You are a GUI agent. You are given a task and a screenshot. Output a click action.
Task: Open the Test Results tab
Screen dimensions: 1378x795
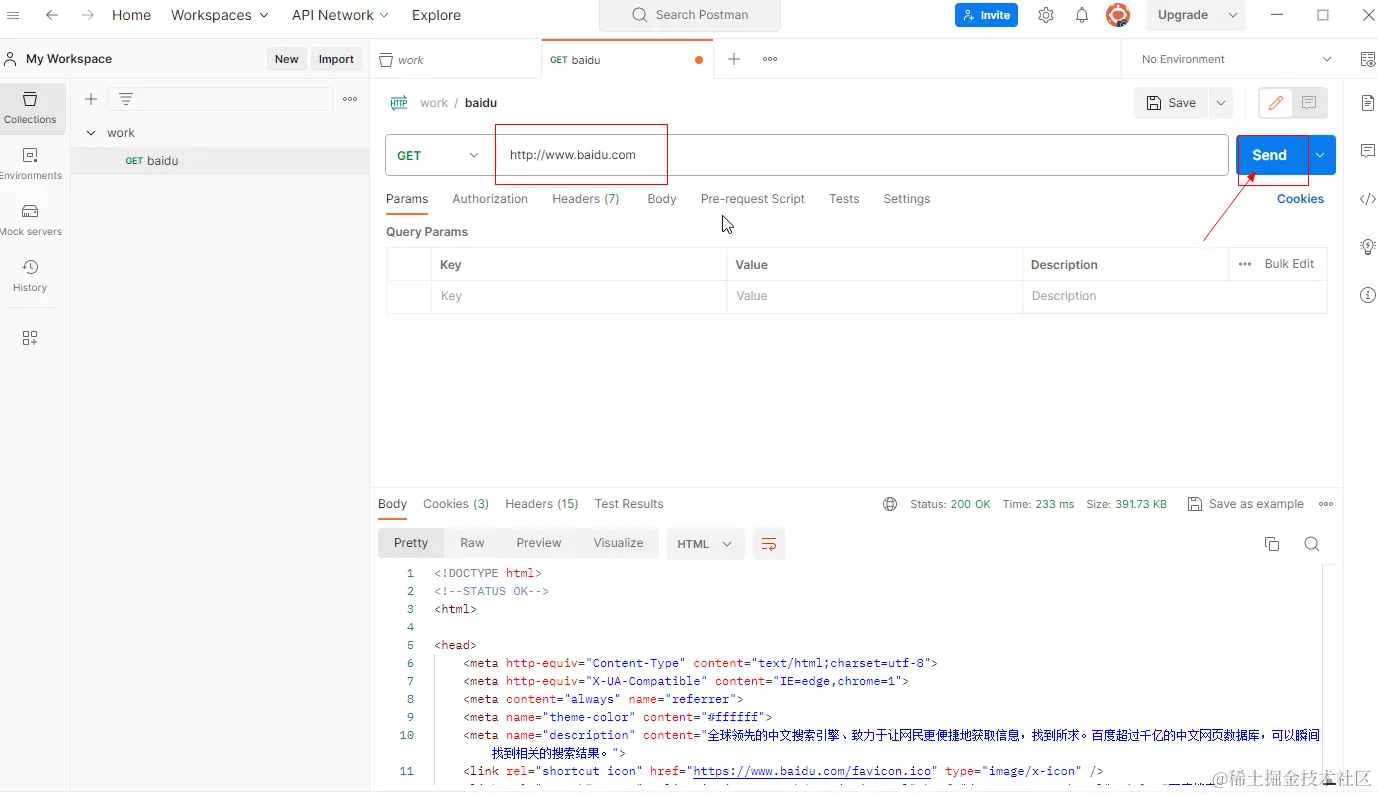[x=629, y=504]
